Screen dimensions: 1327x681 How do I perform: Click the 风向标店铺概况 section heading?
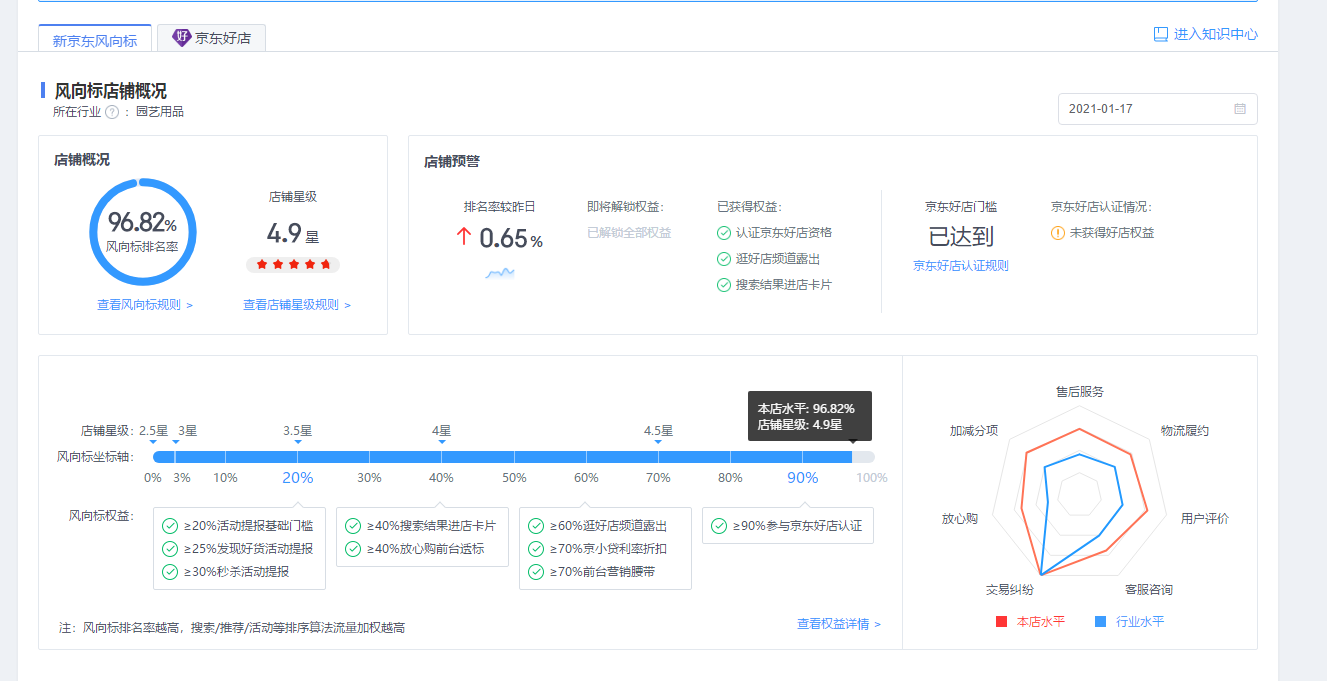pos(110,91)
